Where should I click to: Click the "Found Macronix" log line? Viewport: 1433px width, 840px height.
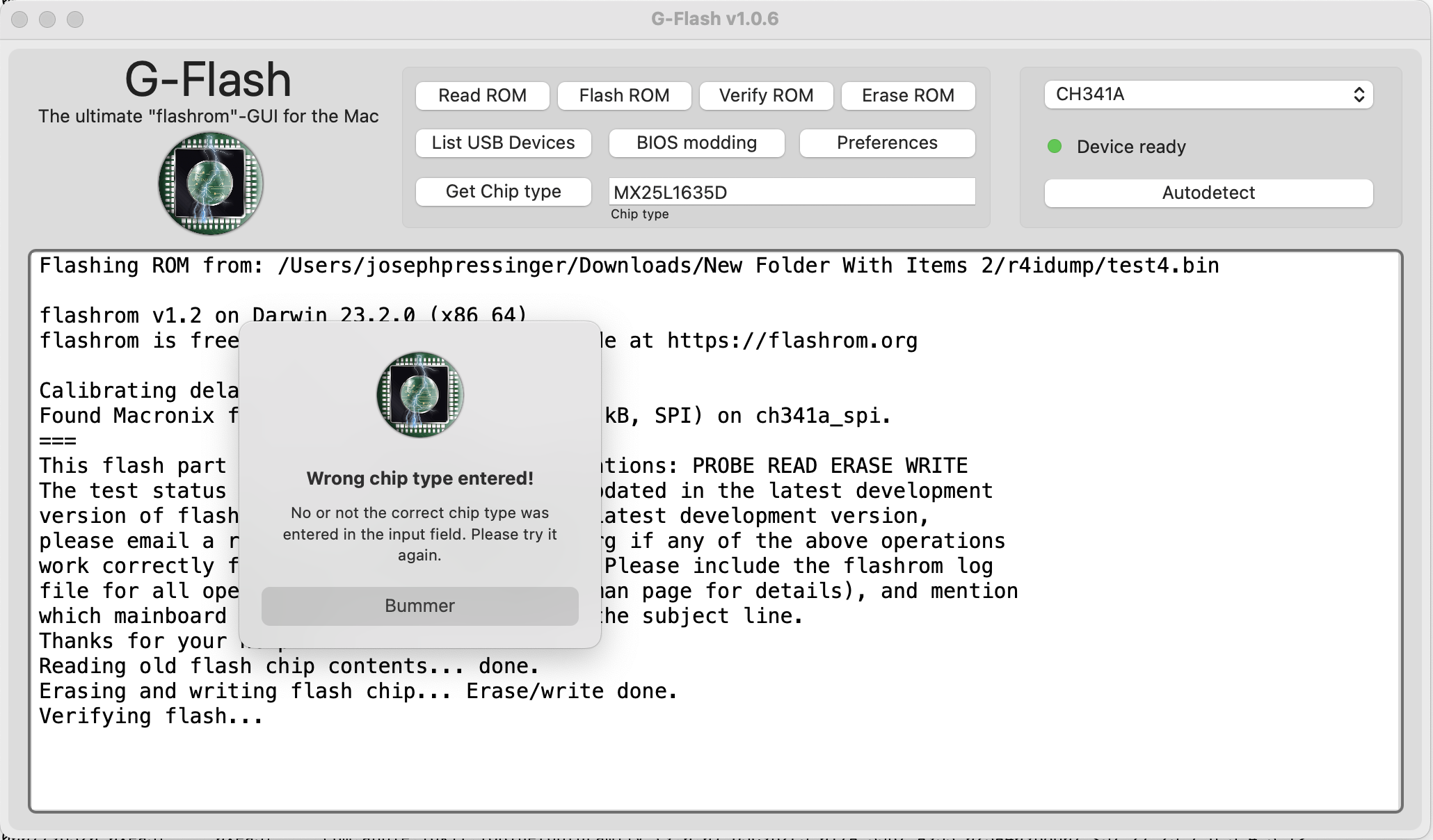tap(465, 416)
